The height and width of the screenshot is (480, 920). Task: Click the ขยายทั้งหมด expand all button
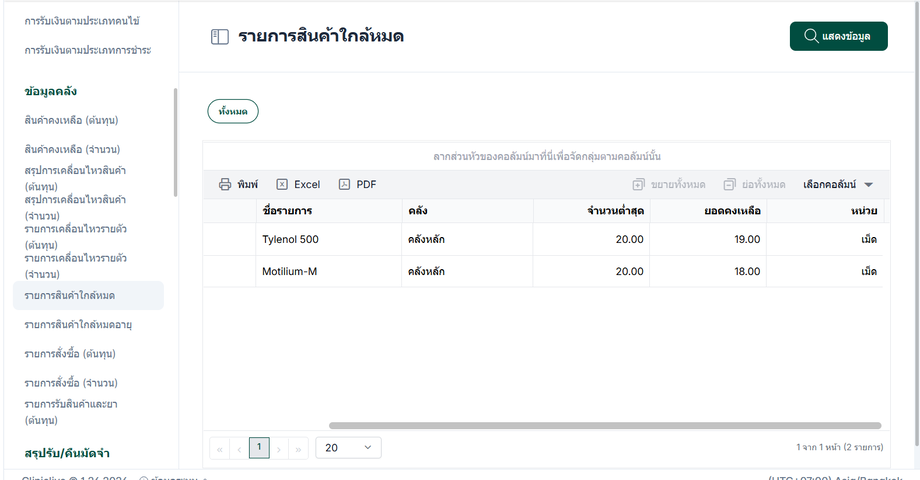(669, 184)
